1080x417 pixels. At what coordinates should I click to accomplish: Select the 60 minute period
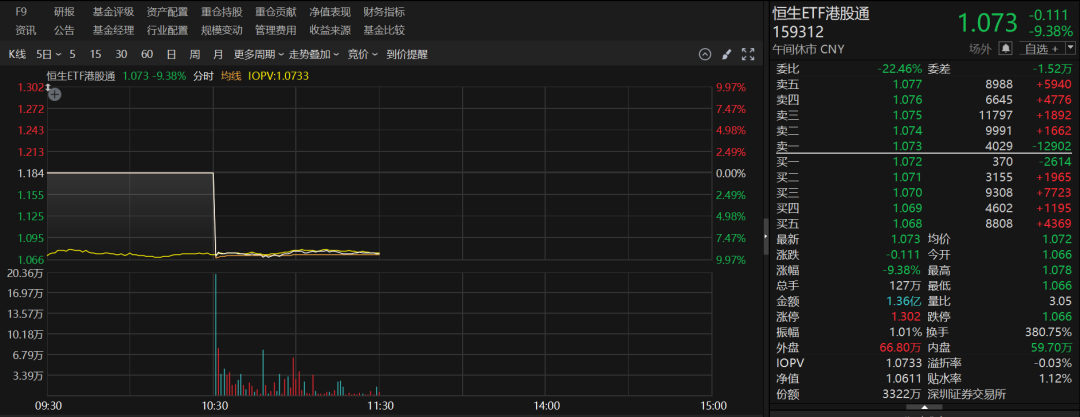coord(147,54)
